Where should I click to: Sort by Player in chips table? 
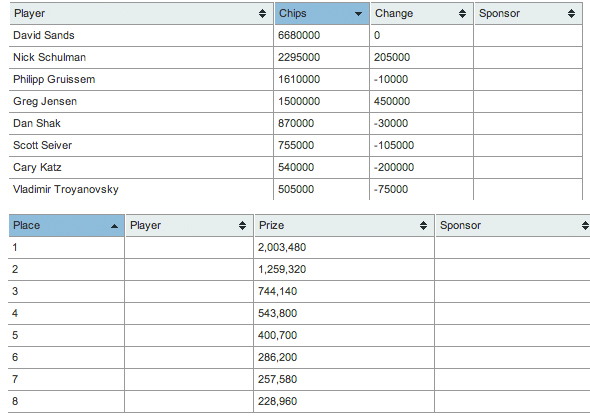[x=262, y=14]
